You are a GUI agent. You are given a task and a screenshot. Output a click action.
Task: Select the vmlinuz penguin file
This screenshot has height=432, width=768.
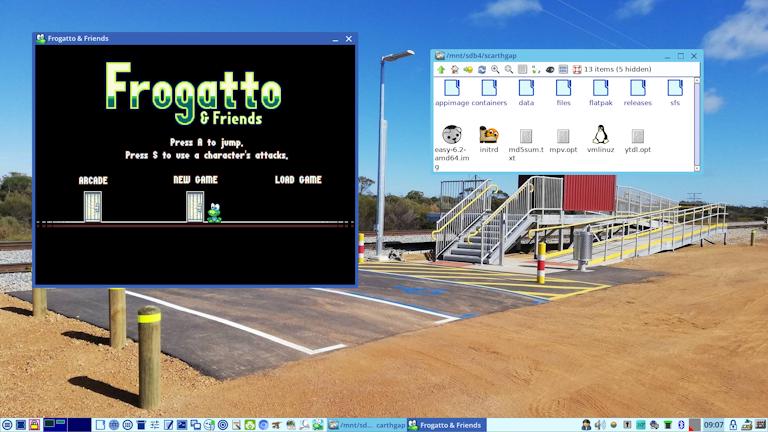(600, 140)
